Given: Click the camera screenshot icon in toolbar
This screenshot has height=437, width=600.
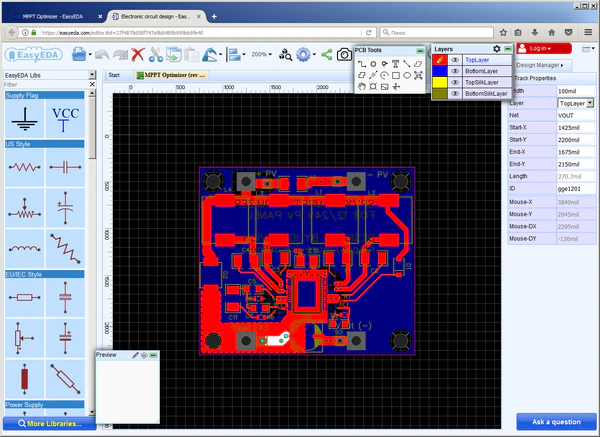Looking at the screenshot, I should 343,54.
